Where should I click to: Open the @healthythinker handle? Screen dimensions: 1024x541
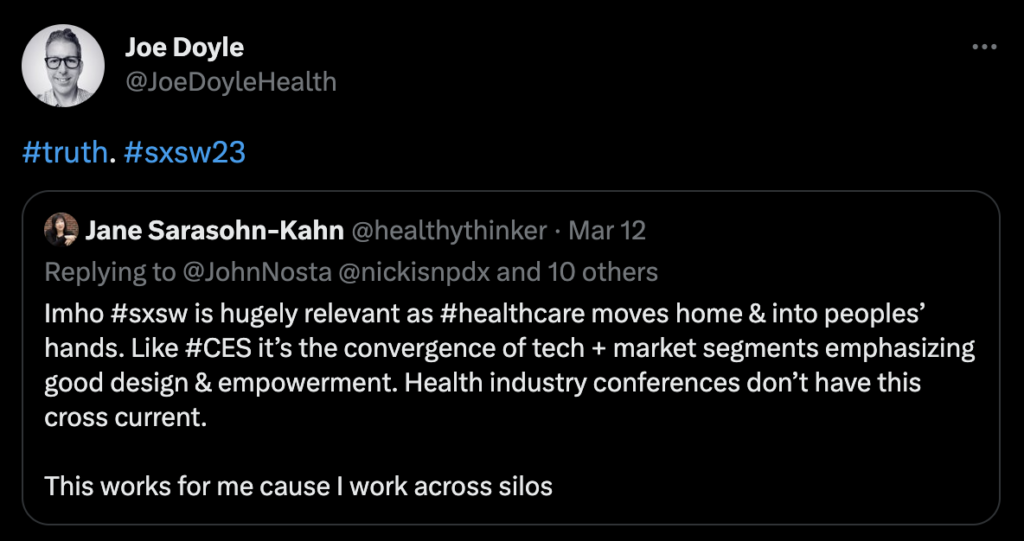449,231
